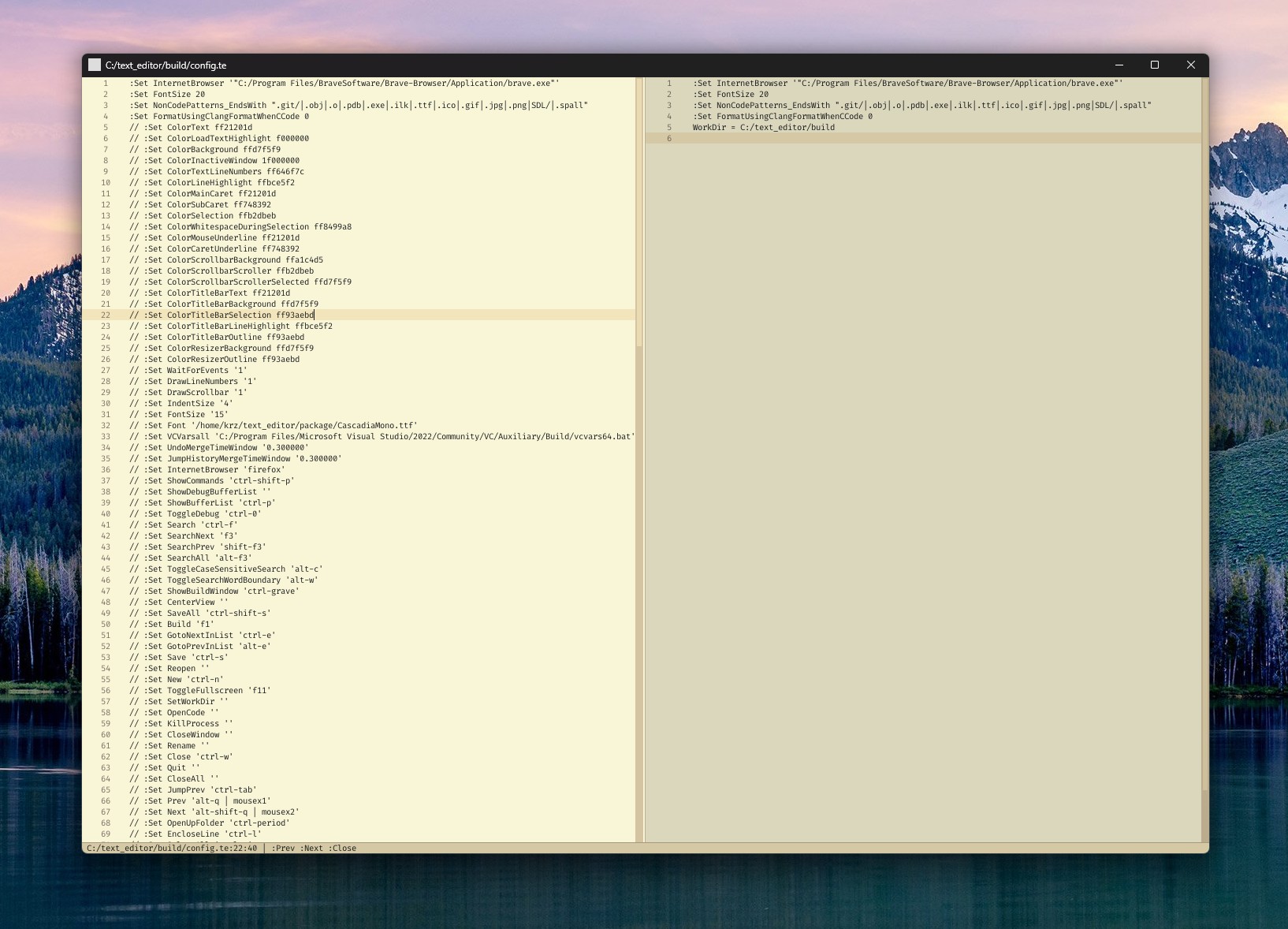Close the text editor window
Viewport: 1288px width, 929px height.
1190,65
